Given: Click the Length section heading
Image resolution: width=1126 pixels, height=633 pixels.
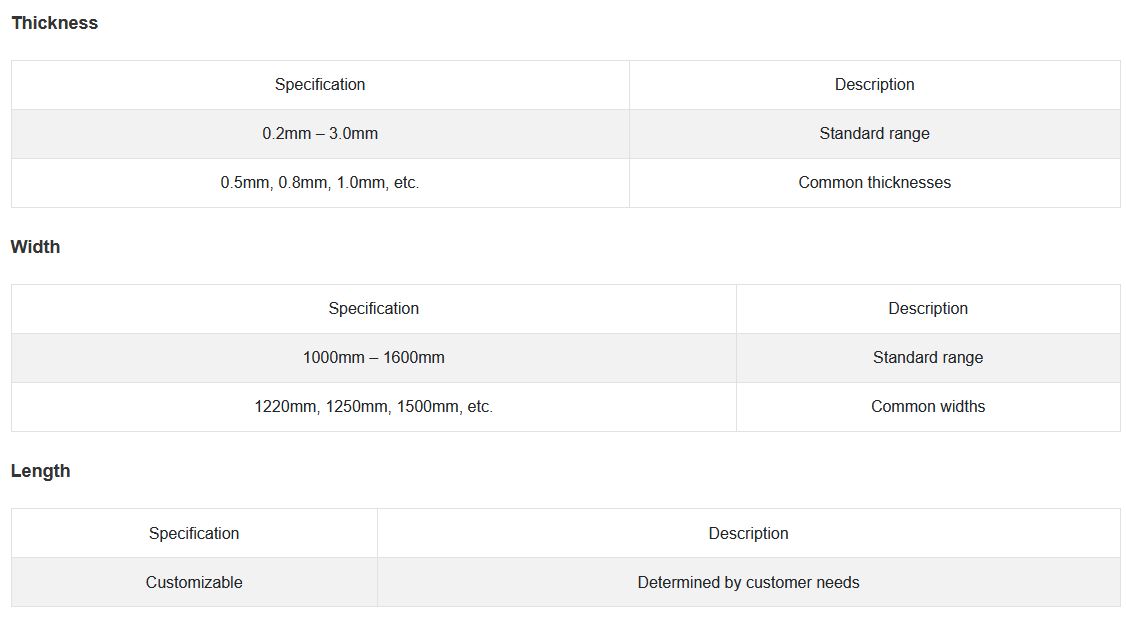Looking at the screenshot, I should [41, 471].
